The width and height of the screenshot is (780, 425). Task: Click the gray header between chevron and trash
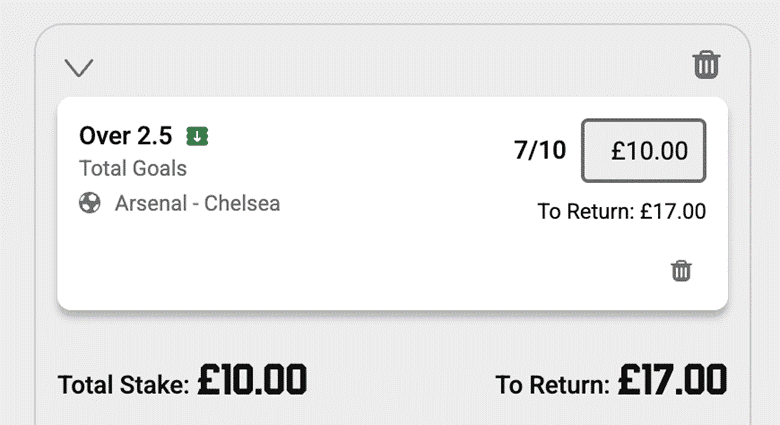pos(390,66)
